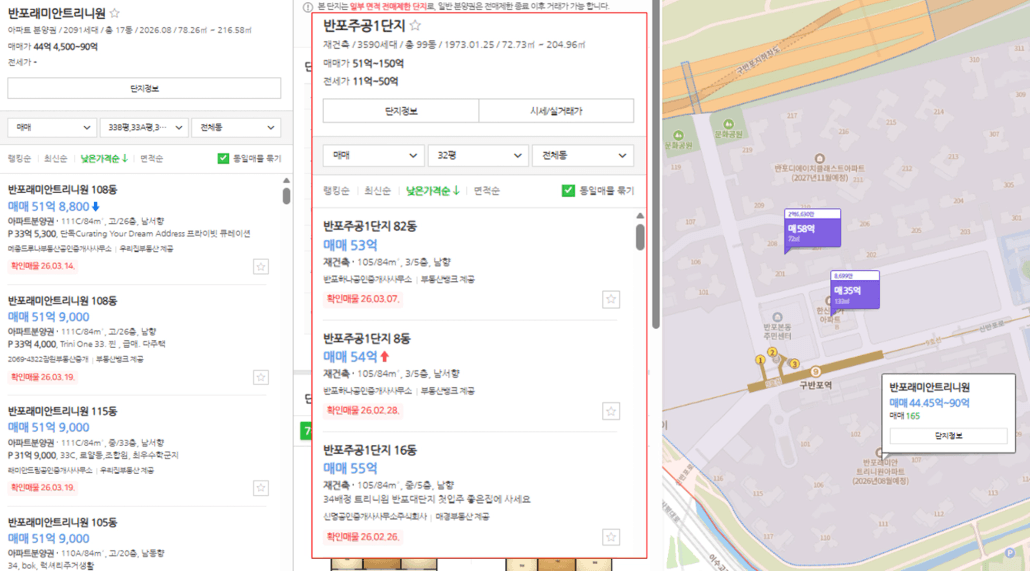1030x571 pixels.
Task: Select the 매 35억 map price marker
Action: coord(855,290)
